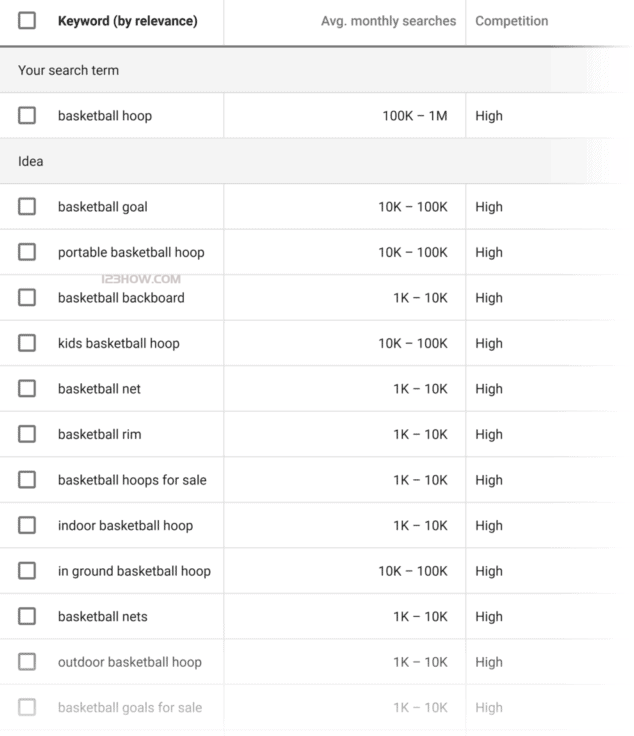Tick the outdoor basketball hoop checkbox
634x736 pixels.
coord(27,662)
